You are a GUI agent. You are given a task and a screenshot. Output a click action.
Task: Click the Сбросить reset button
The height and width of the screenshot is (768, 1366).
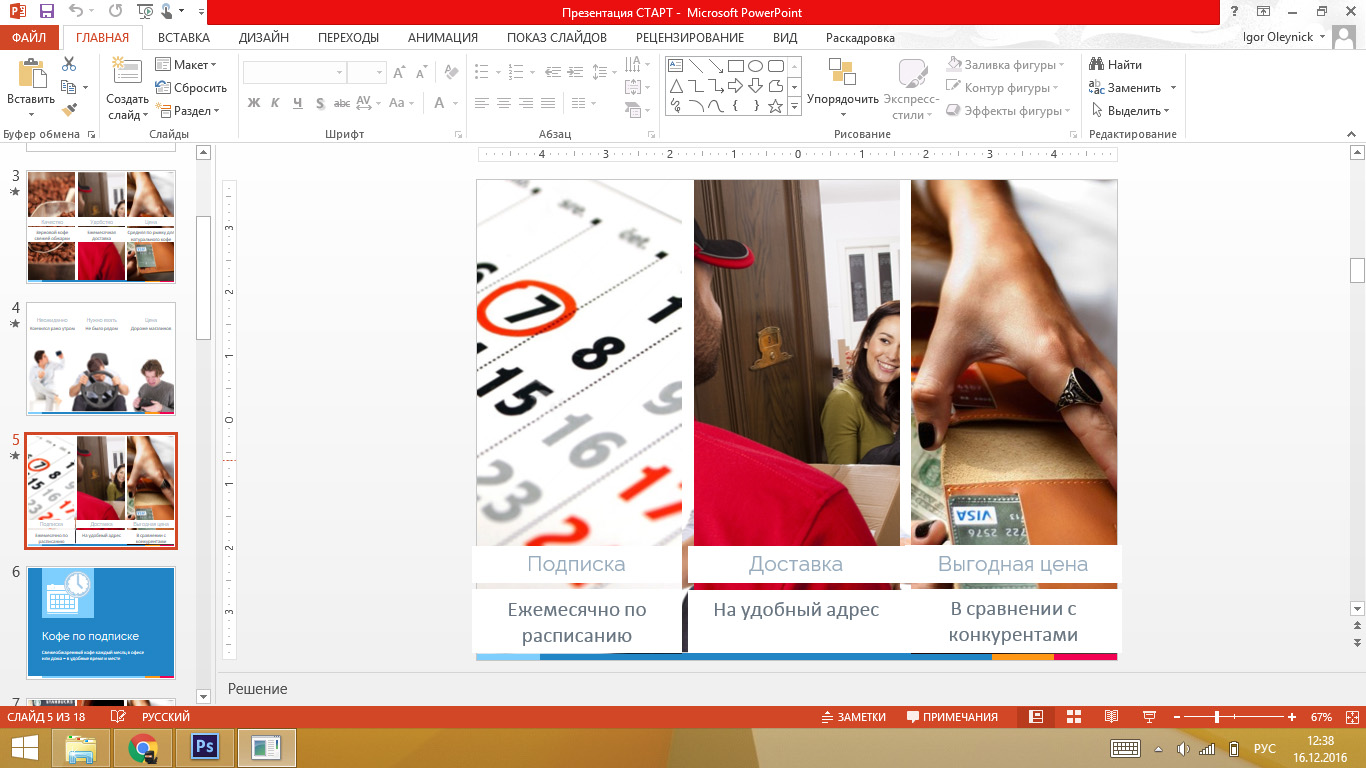tap(191, 88)
